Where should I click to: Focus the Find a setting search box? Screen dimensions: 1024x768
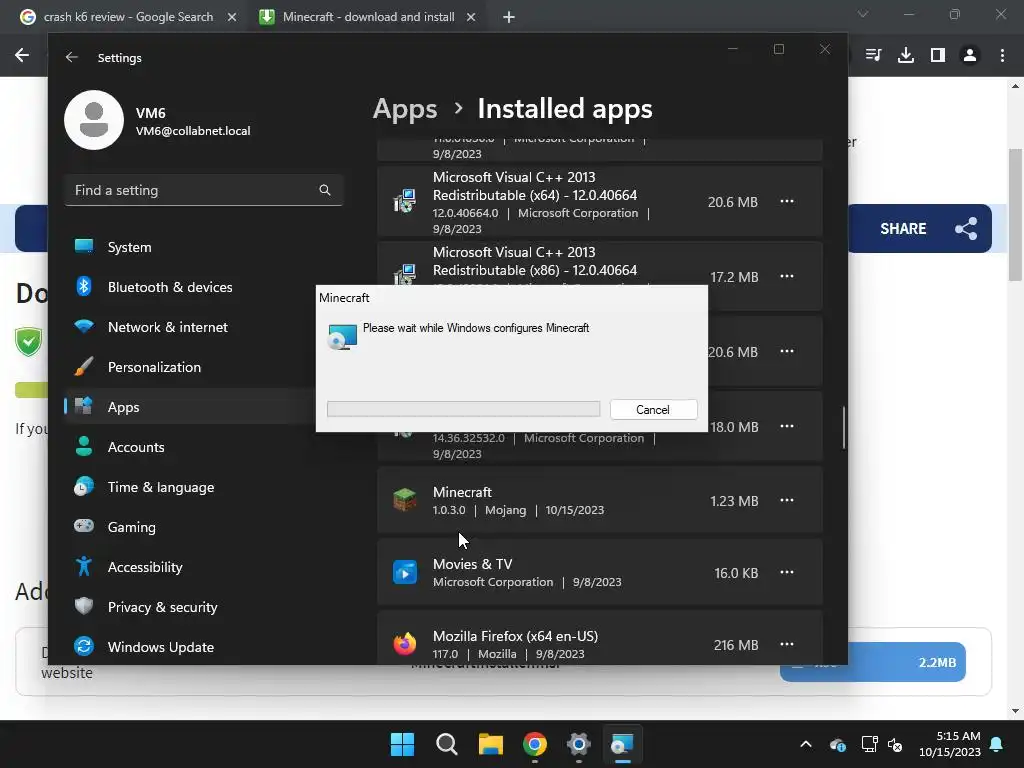point(204,190)
